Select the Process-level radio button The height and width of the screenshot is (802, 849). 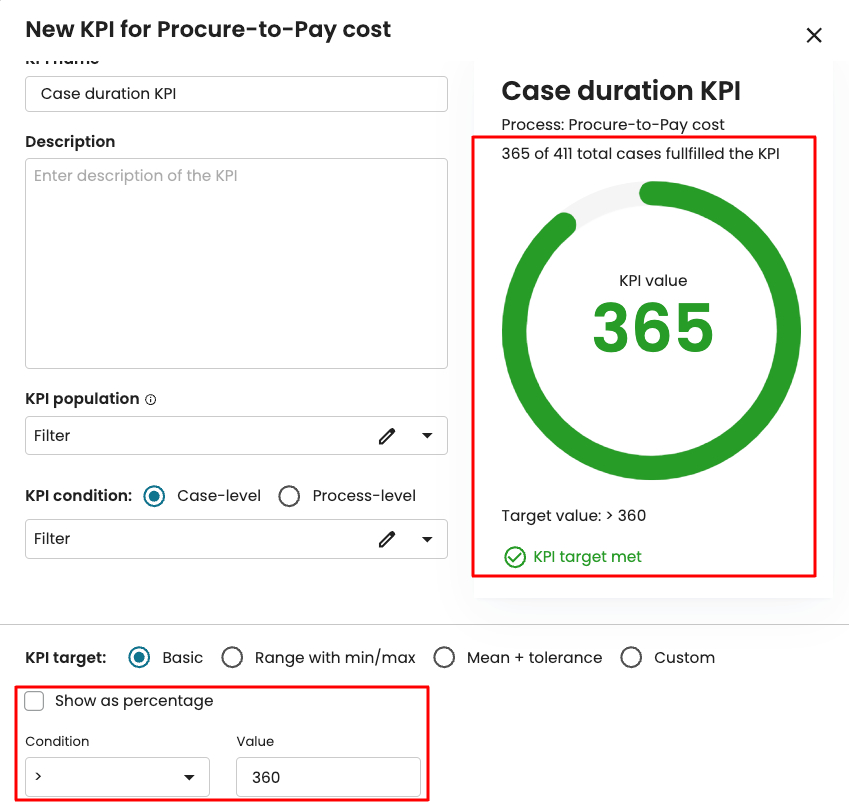(289, 496)
